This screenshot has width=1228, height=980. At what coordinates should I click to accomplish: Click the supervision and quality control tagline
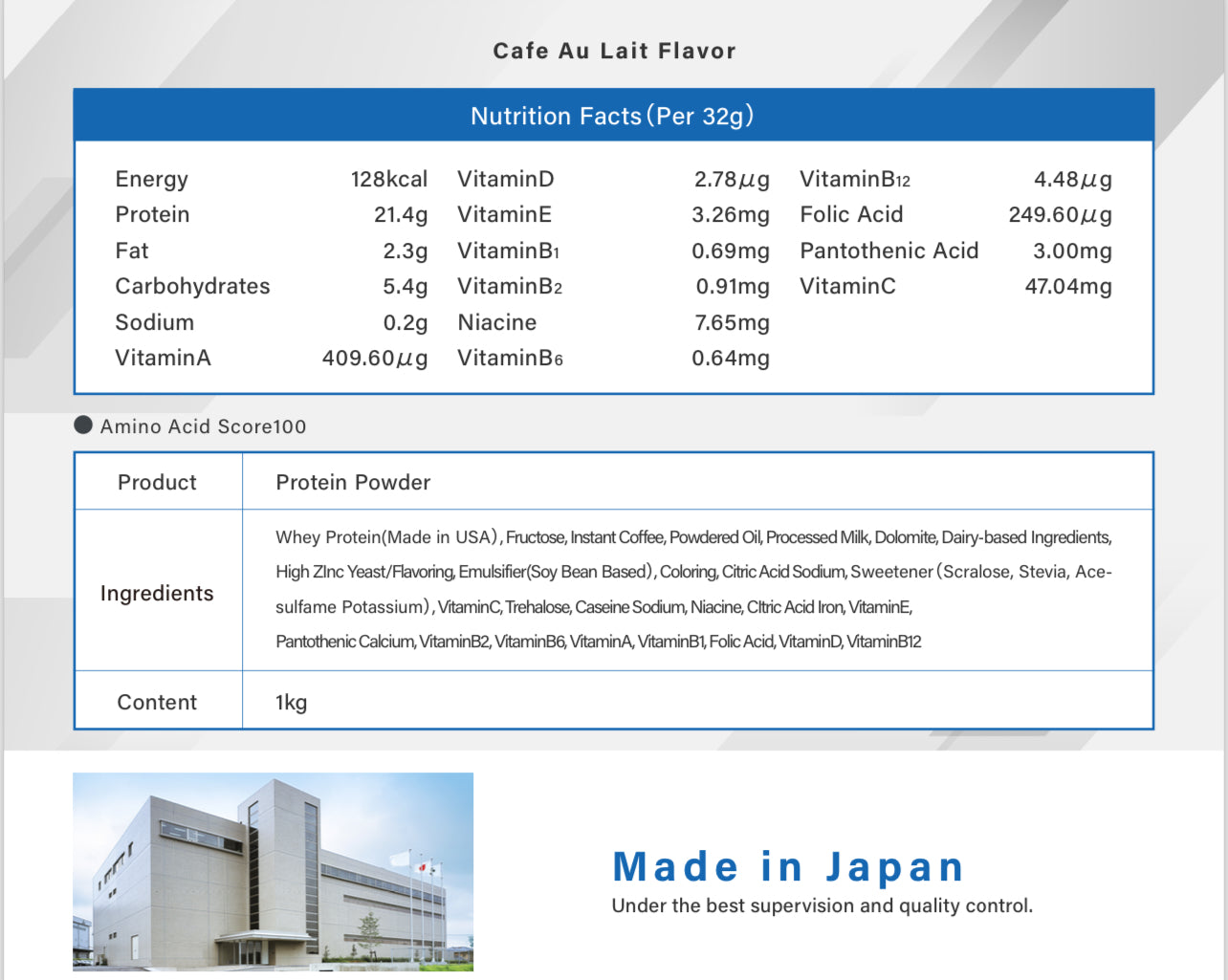[822, 905]
